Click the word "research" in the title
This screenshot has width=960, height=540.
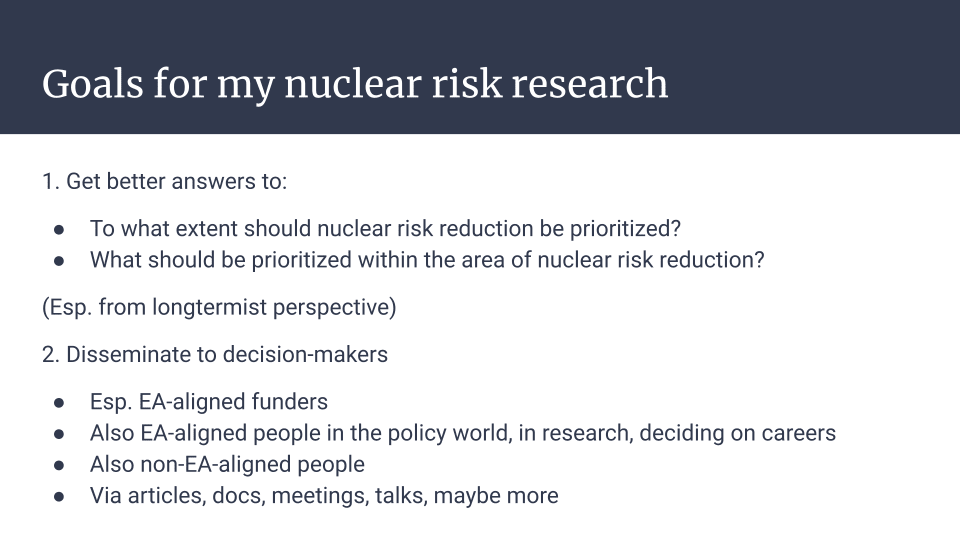coord(590,84)
